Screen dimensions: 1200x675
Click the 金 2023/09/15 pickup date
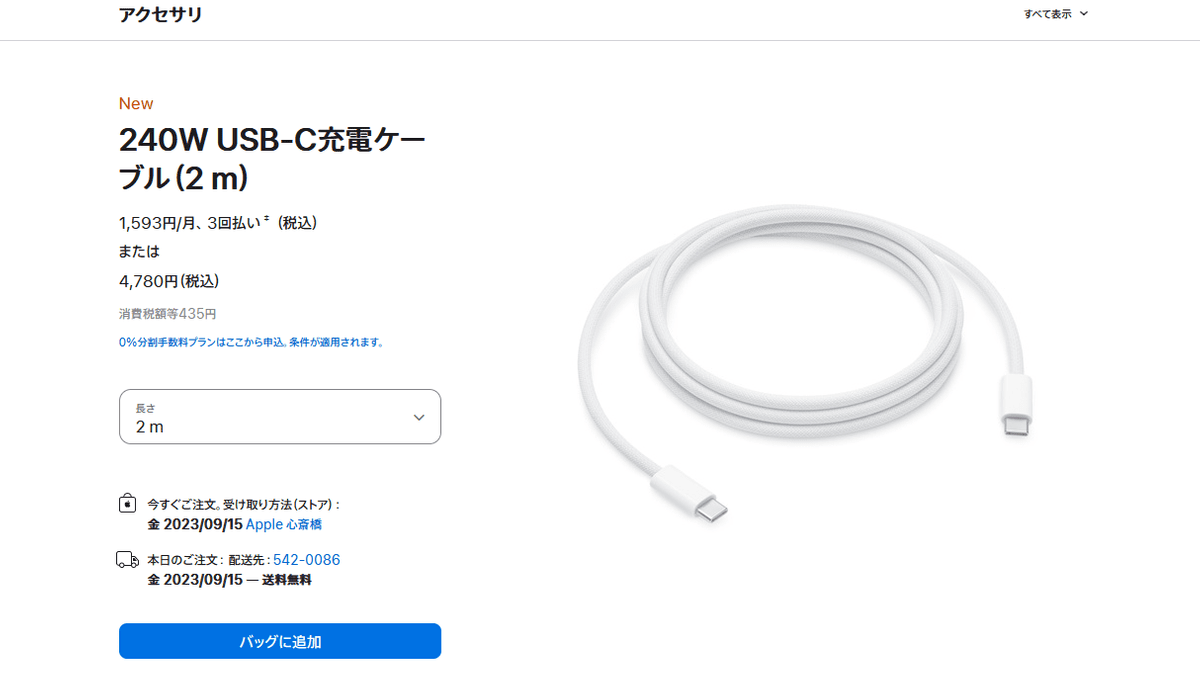[197, 523]
